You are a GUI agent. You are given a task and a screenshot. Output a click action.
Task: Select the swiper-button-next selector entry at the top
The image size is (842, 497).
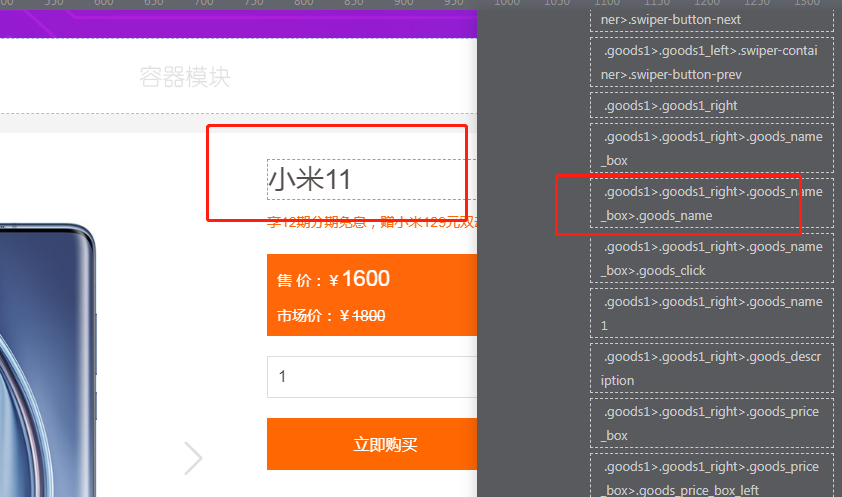tap(712, 20)
